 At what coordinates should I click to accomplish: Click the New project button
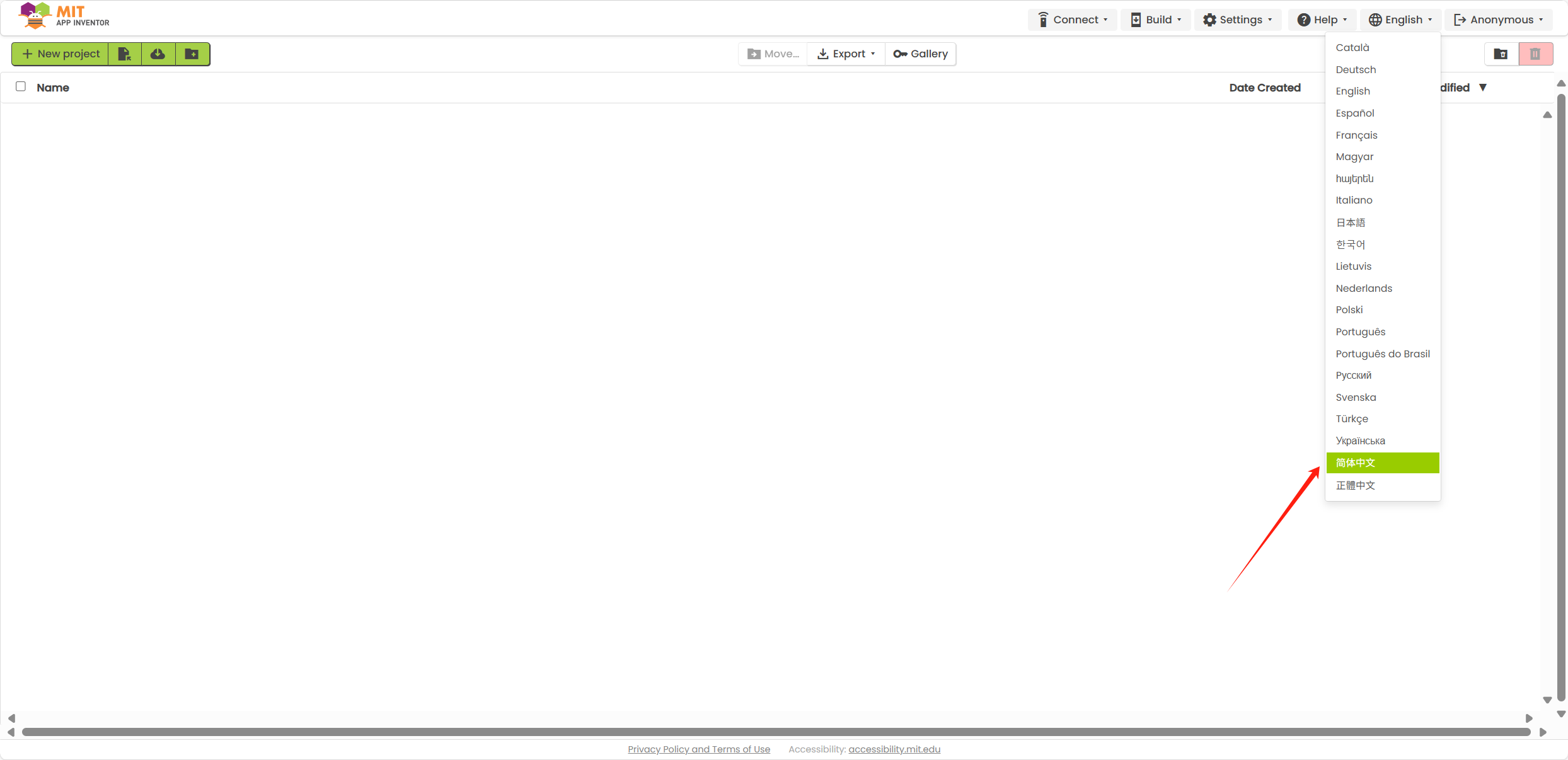pyautogui.click(x=60, y=54)
